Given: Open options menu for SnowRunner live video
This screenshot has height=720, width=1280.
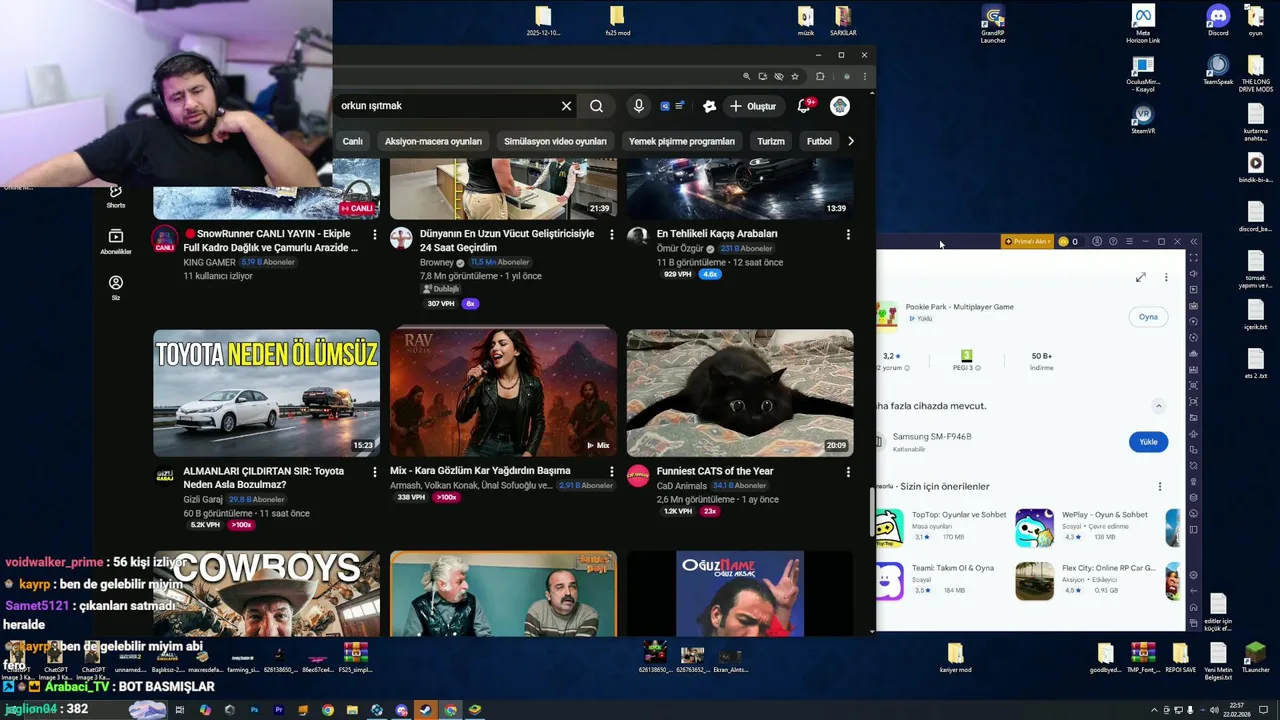Looking at the screenshot, I should coord(375,234).
